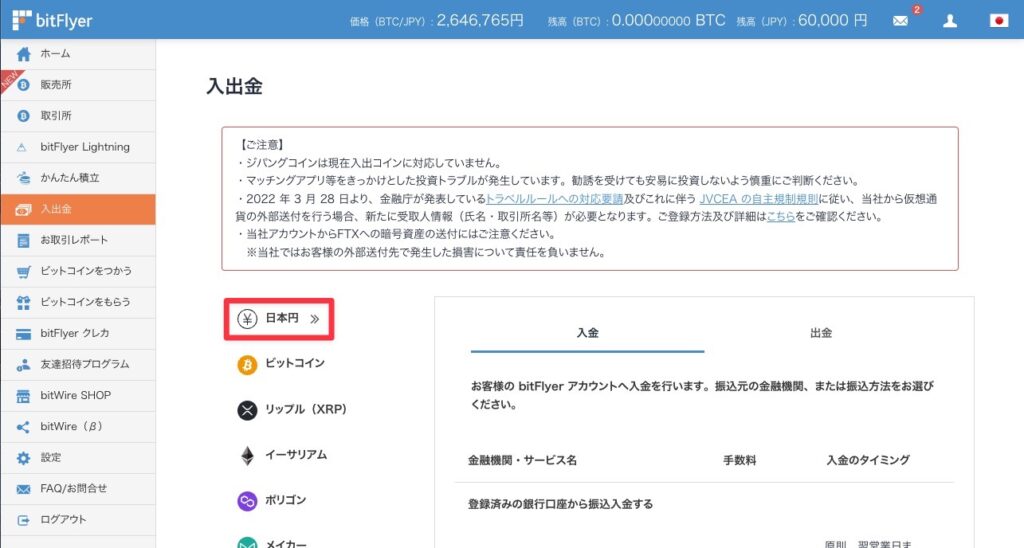Select the active 入出金 sidebar item
Screen dimensions: 1024x548
[x=78, y=209]
